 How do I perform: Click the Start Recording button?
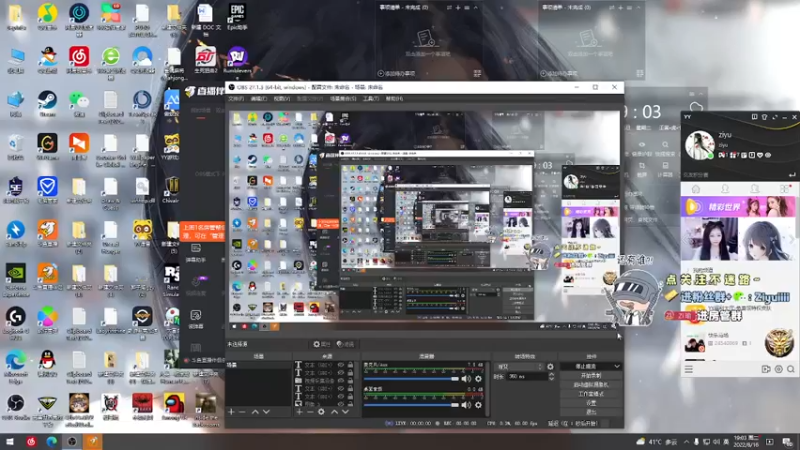coord(591,376)
